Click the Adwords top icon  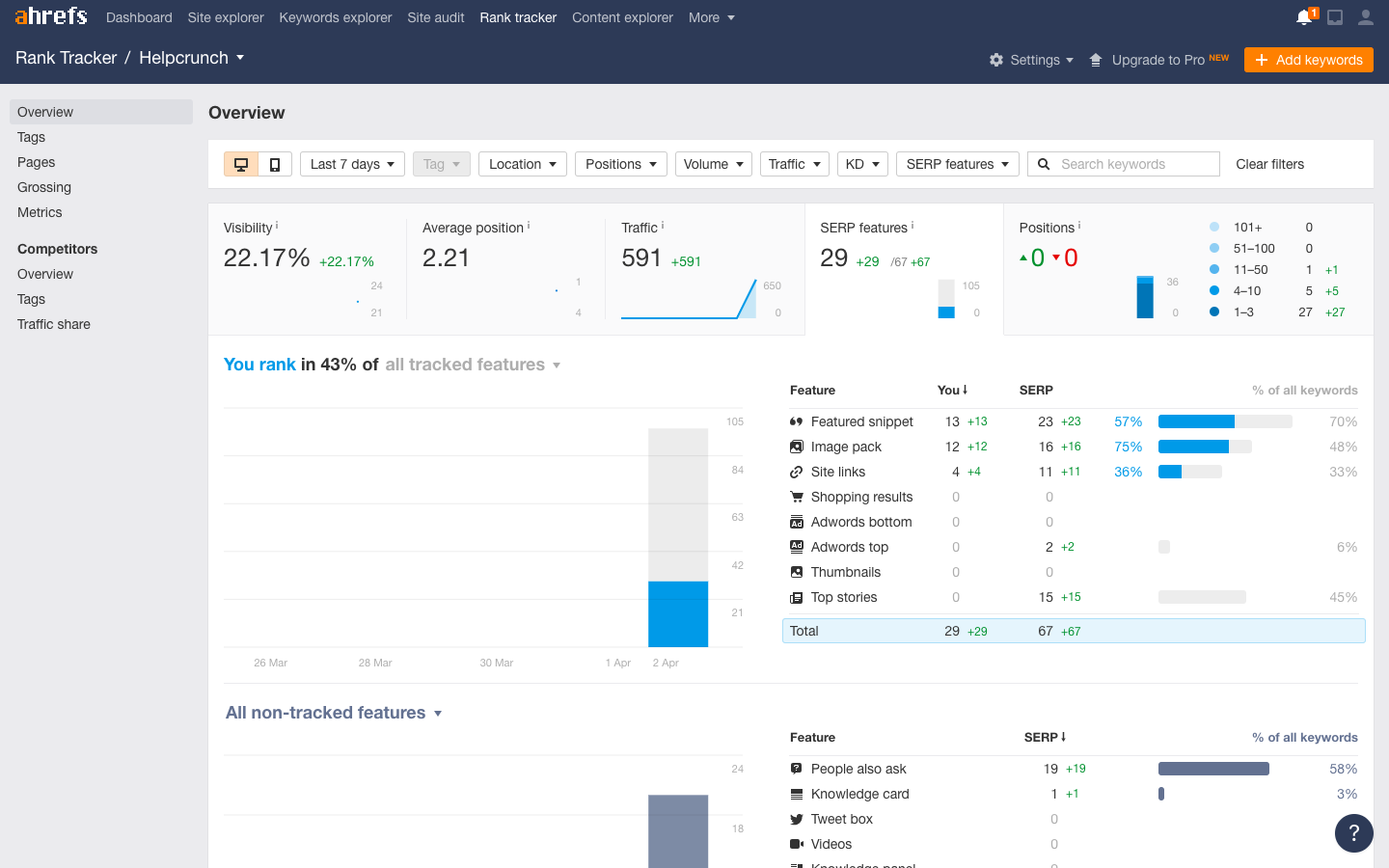tap(796, 547)
